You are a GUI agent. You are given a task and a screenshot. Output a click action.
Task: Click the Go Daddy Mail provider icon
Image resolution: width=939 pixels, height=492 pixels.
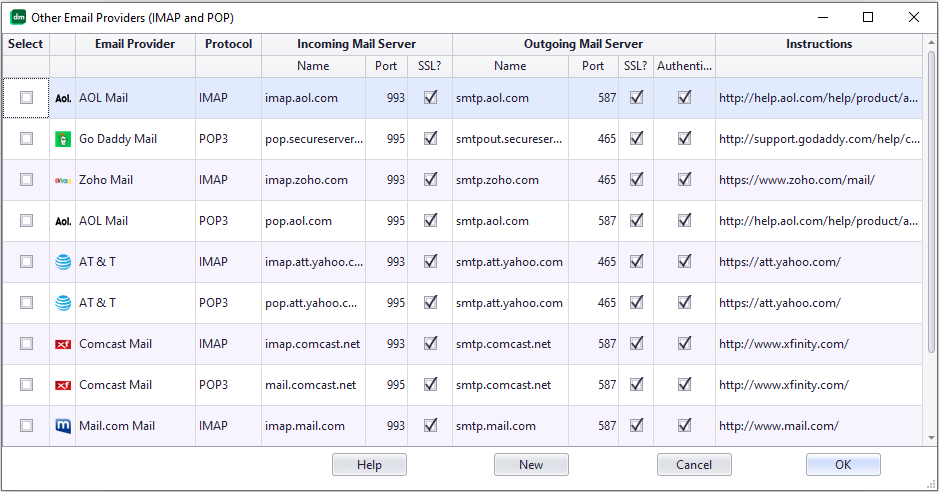[x=63, y=139]
